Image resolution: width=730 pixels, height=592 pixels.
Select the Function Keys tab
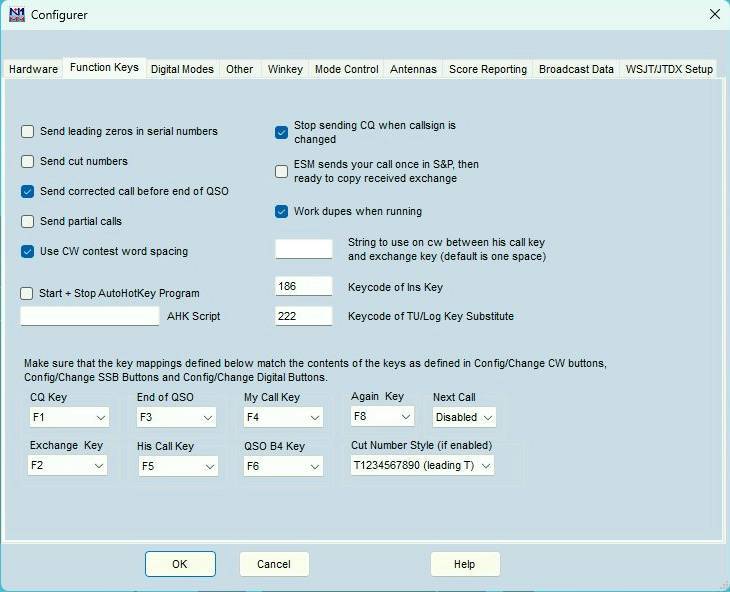(x=104, y=67)
